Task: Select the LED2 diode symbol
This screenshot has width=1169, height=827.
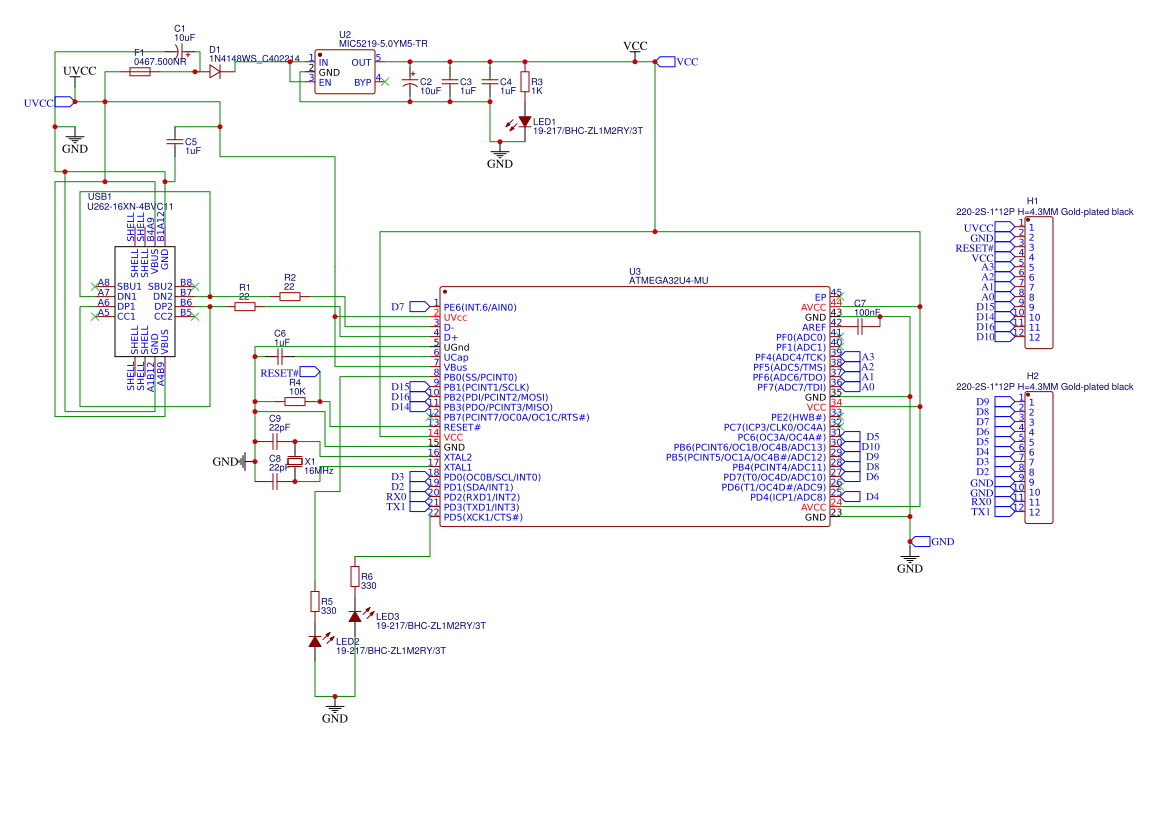Action: click(315, 641)
